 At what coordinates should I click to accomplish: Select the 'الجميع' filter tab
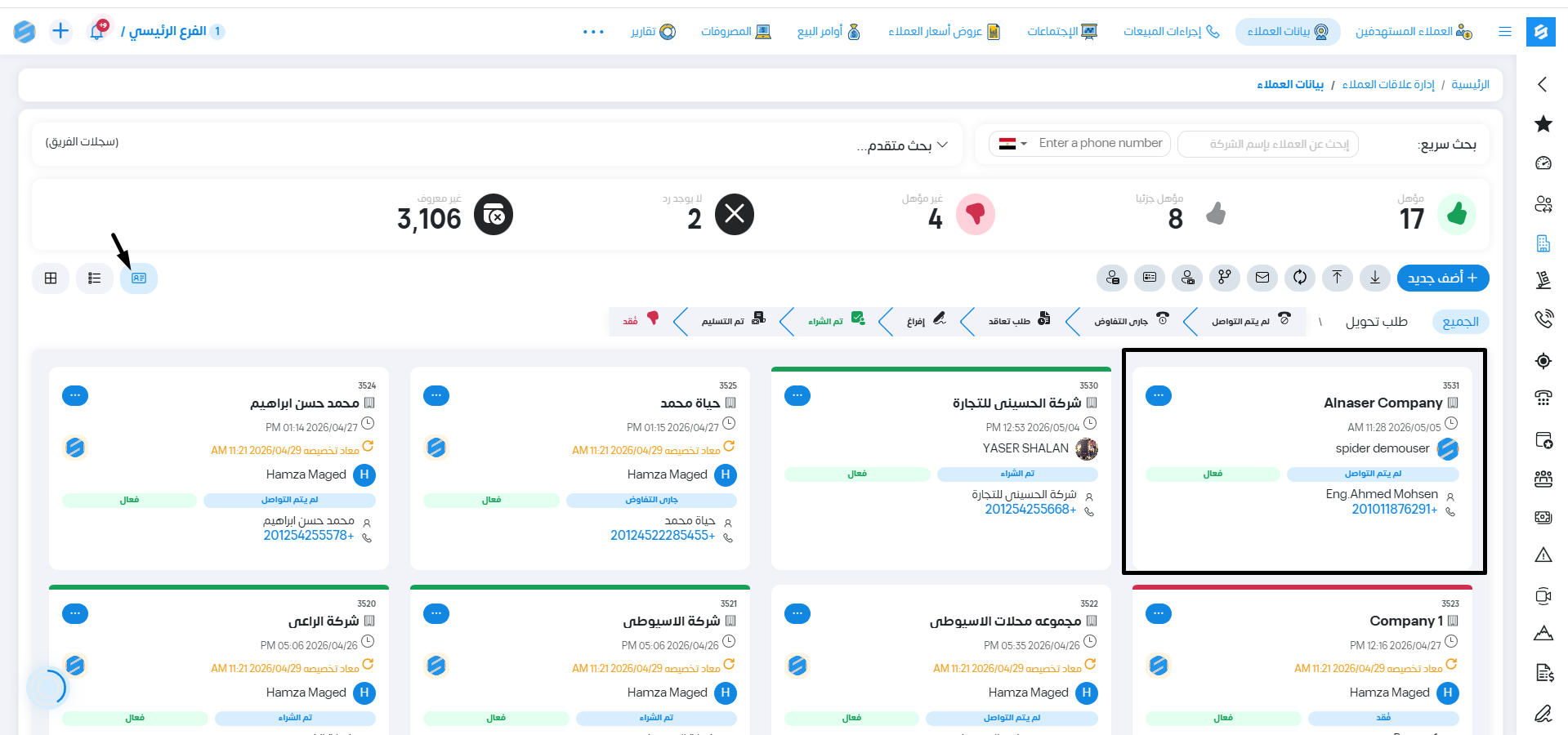point(1461,322)
